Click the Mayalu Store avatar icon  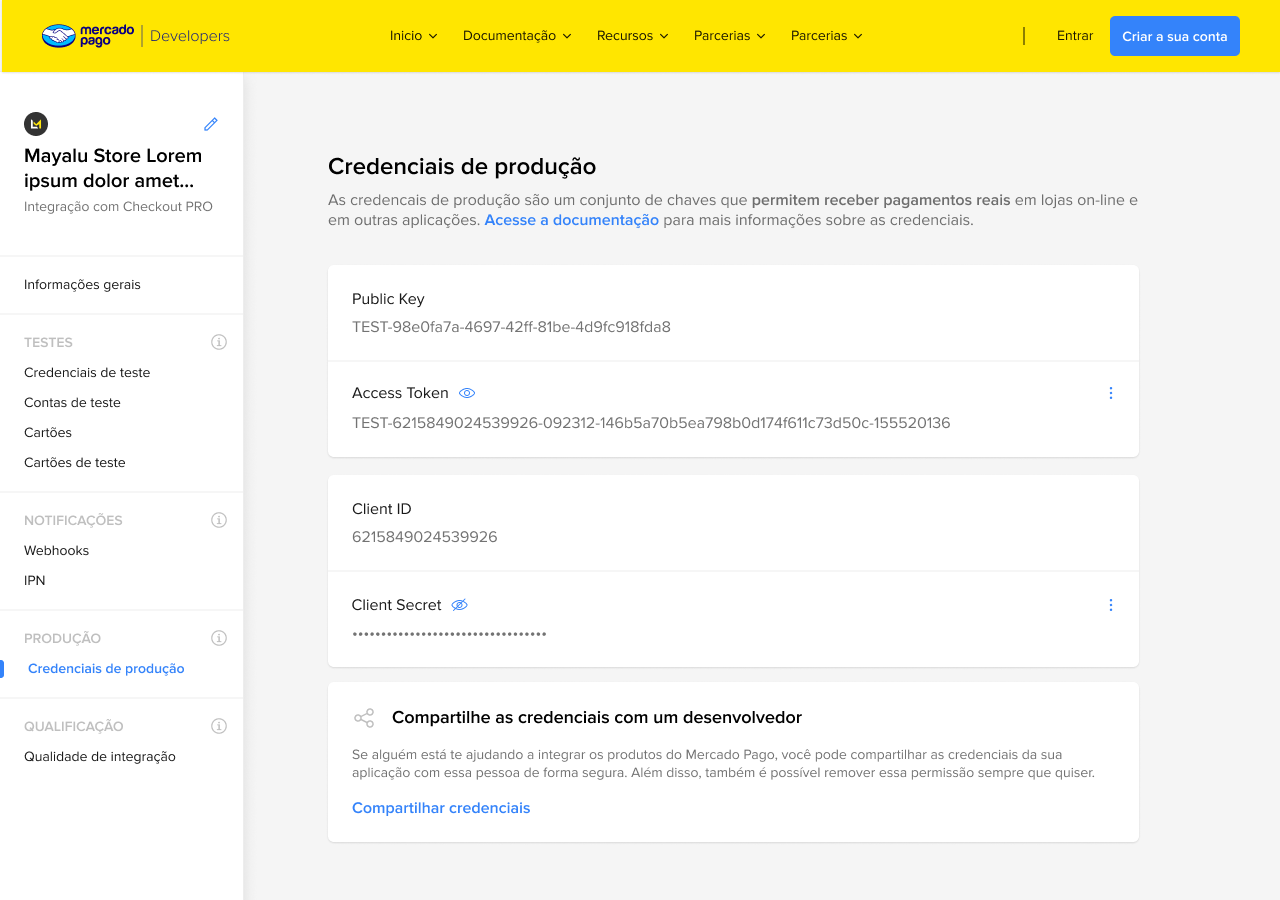pos(36,124)
